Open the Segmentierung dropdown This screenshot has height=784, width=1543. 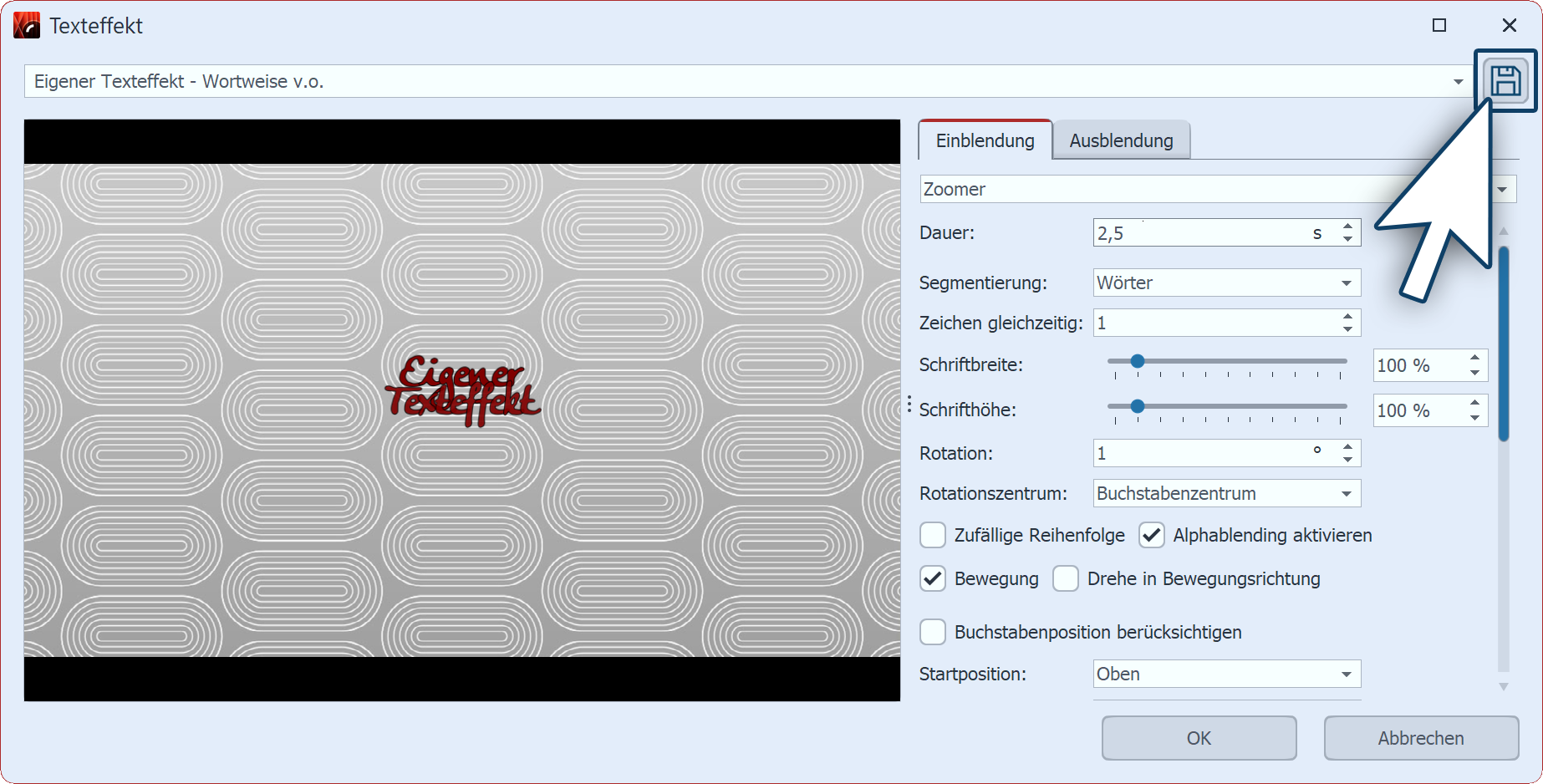(1346, 283)
